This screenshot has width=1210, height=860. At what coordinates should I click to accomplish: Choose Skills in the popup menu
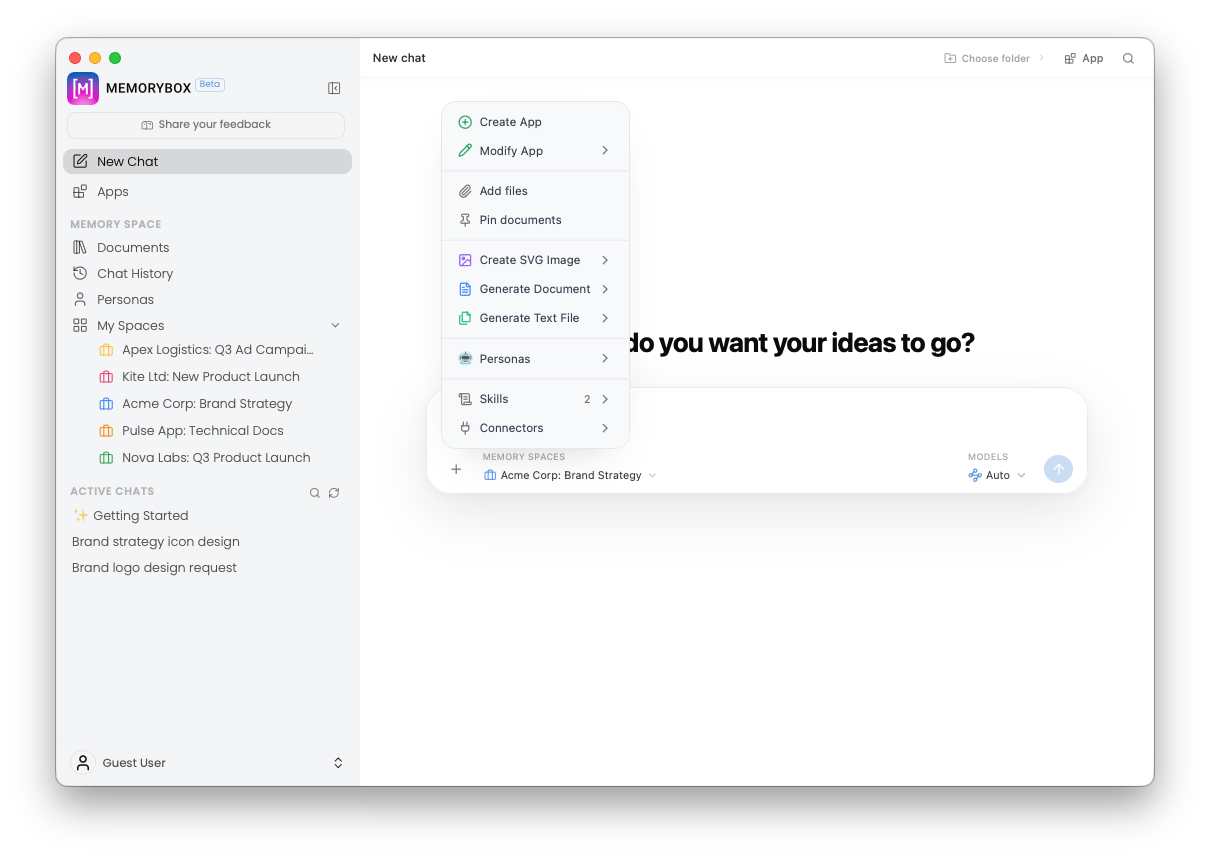(x=535, y=399)
